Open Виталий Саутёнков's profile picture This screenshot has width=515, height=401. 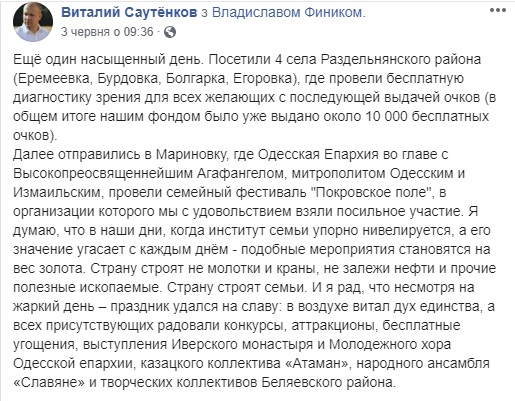(33, 22)
